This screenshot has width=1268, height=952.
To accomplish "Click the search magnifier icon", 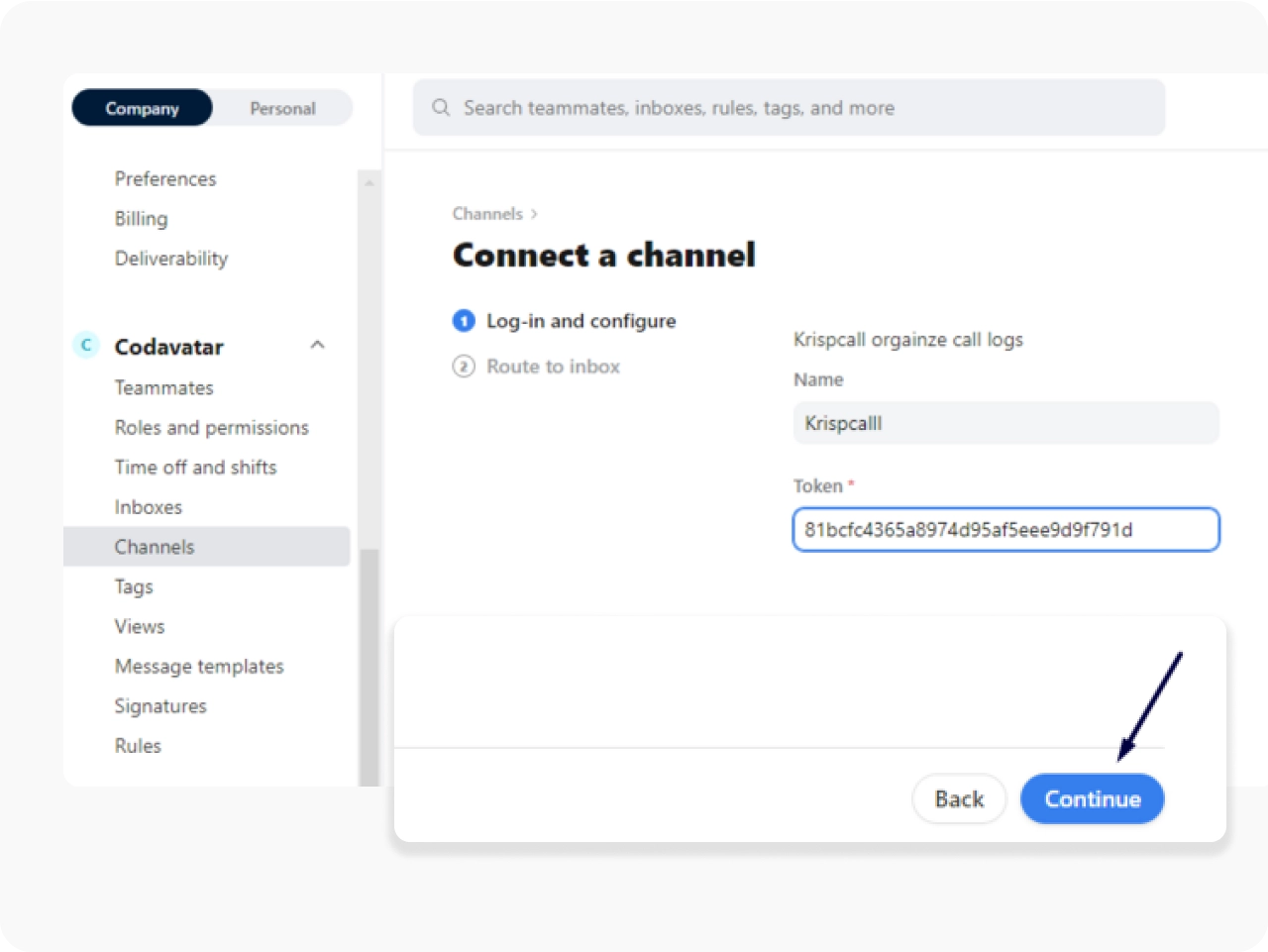I will click(441, 107).
